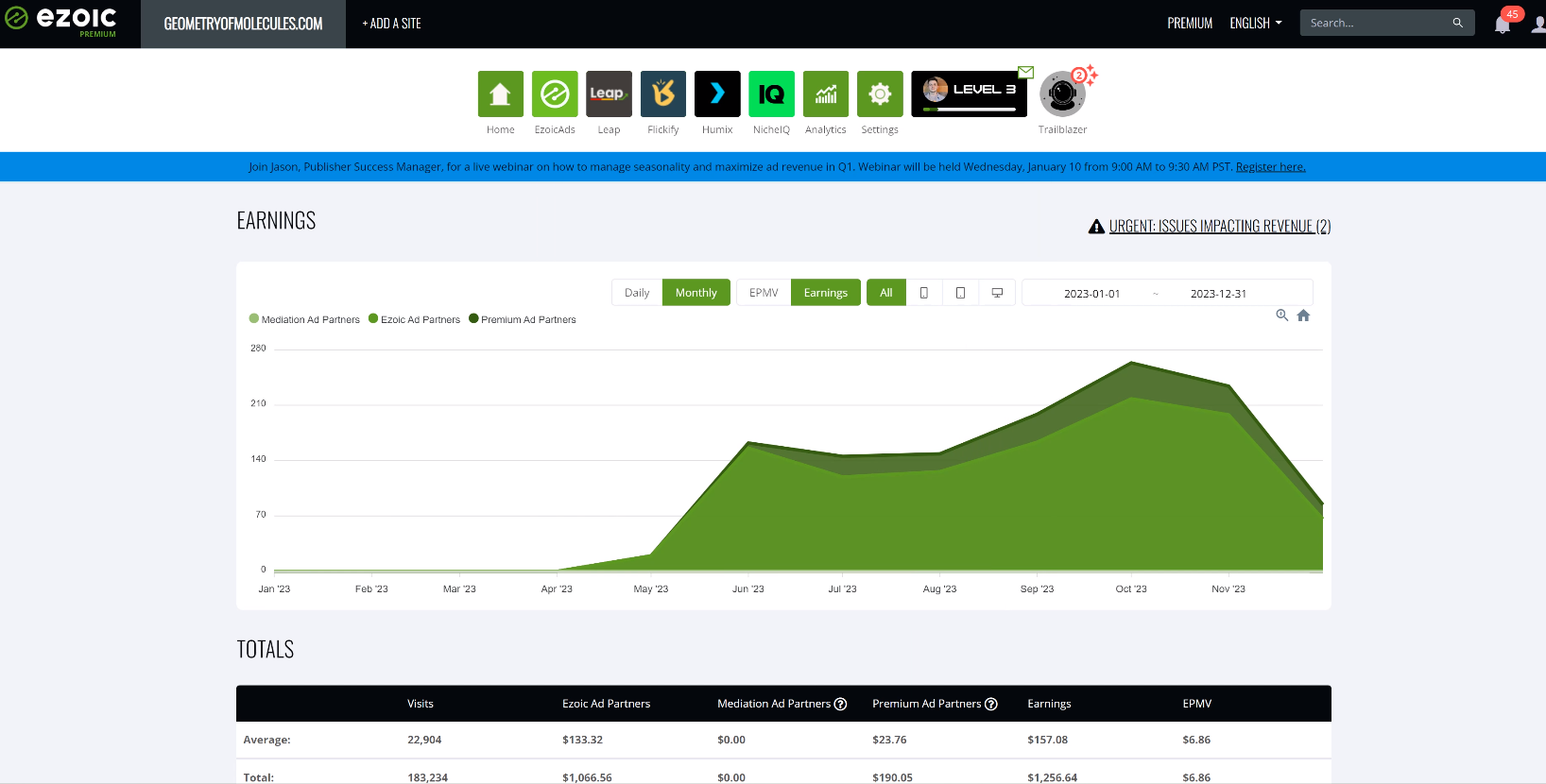Click the Oct '23 axis label
1546x784 pixels.
(1131, 588)
